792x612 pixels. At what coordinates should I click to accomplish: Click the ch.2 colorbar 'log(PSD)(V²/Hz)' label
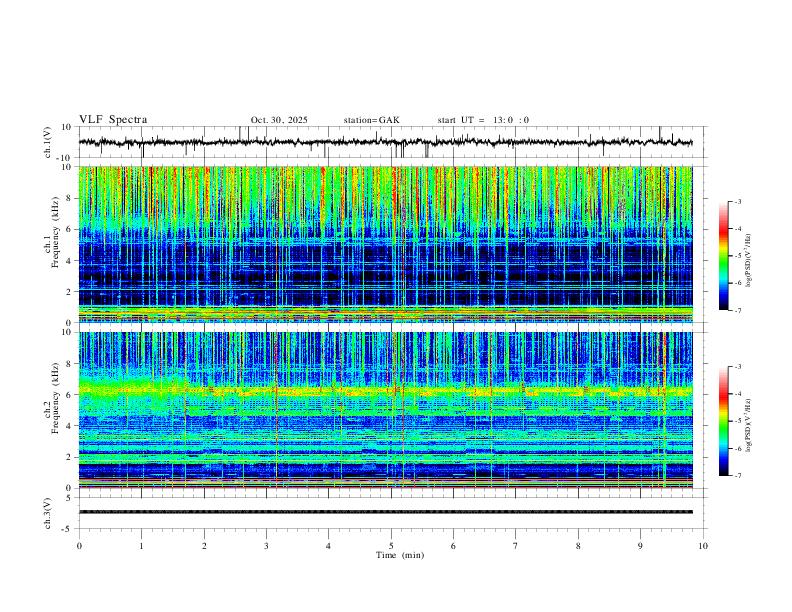pos(749,425)
